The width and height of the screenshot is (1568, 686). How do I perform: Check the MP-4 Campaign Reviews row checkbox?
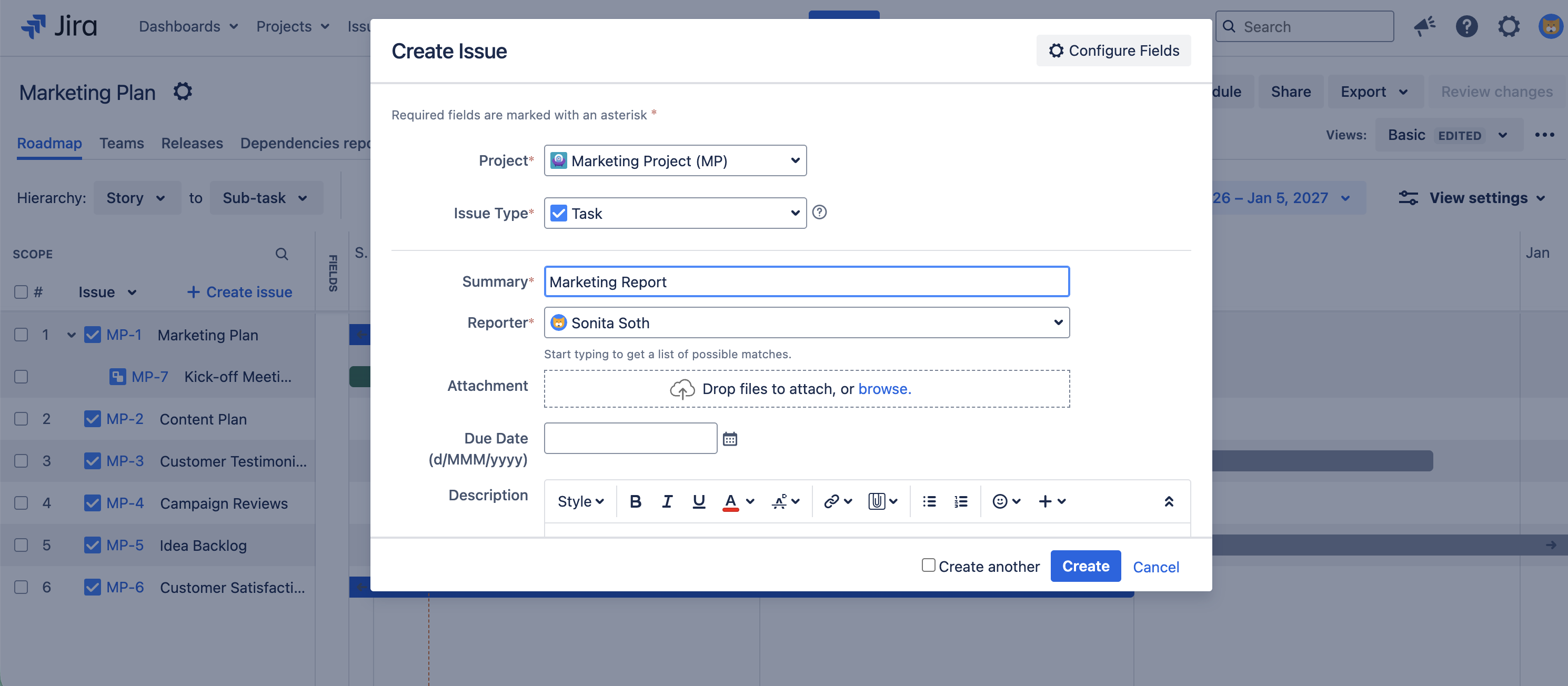(21, 503)
